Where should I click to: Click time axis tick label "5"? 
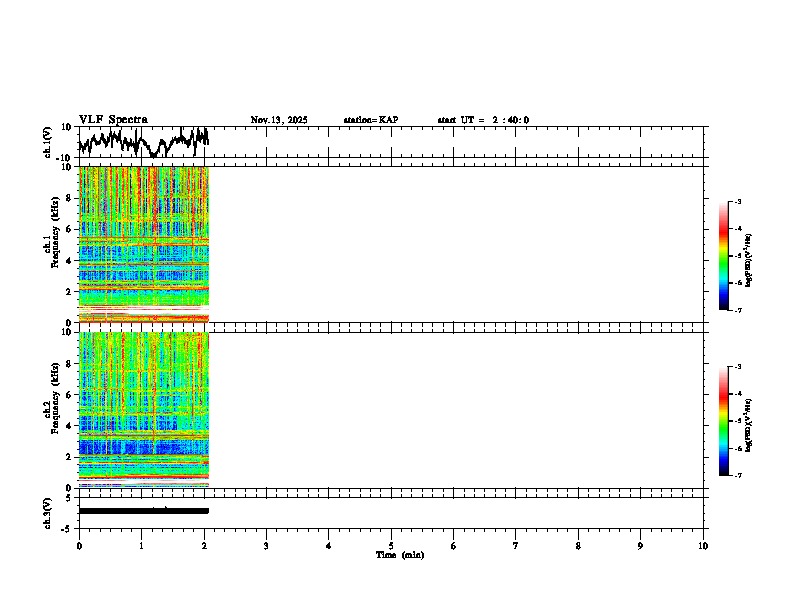coord(391,546)
